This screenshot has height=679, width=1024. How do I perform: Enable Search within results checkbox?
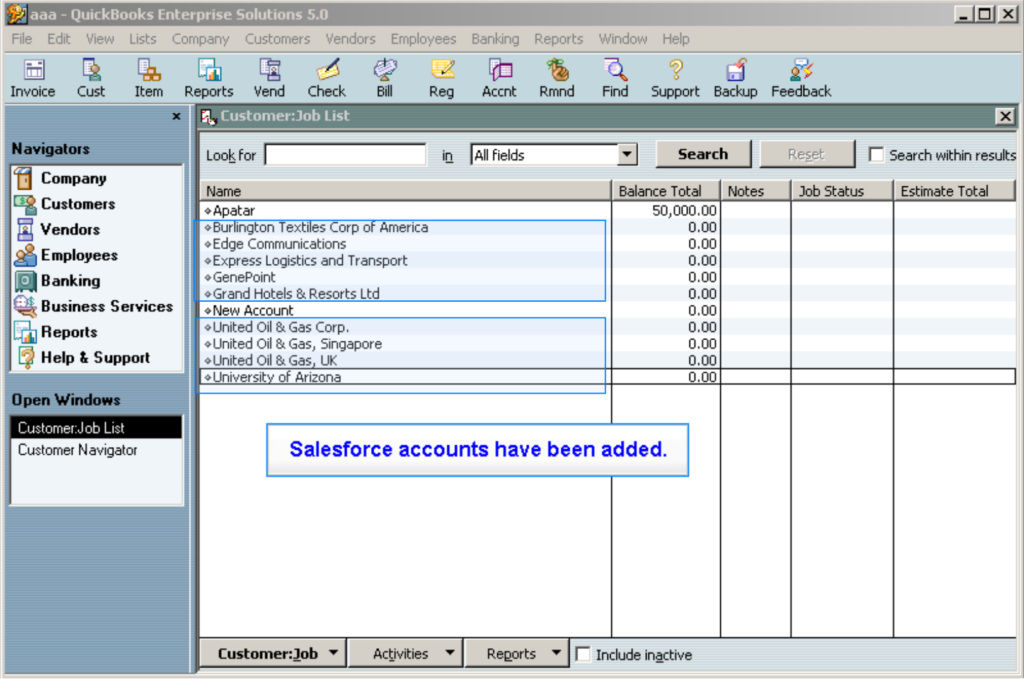coord(876,155)
